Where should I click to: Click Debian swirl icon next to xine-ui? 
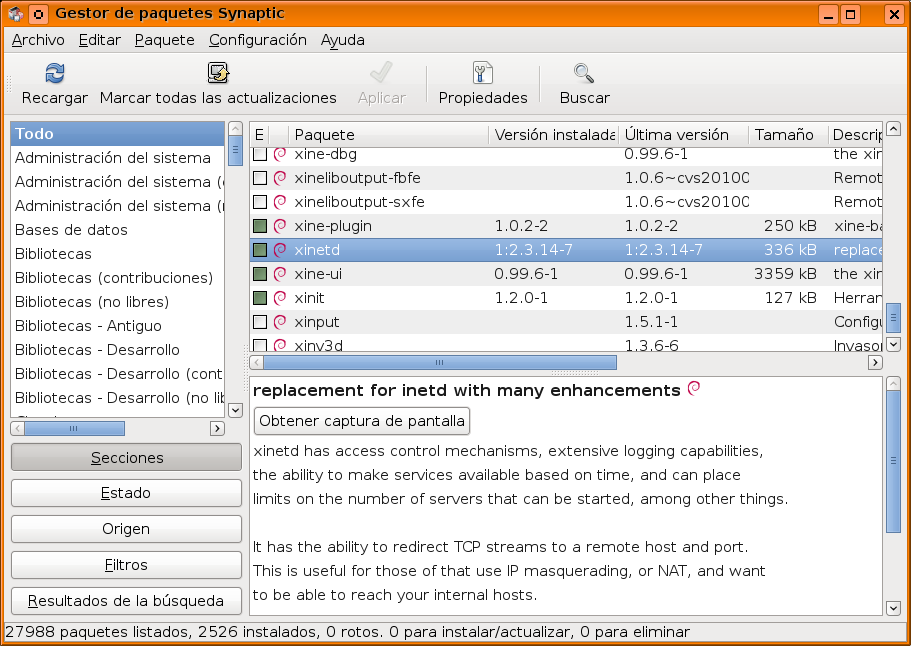280,274
